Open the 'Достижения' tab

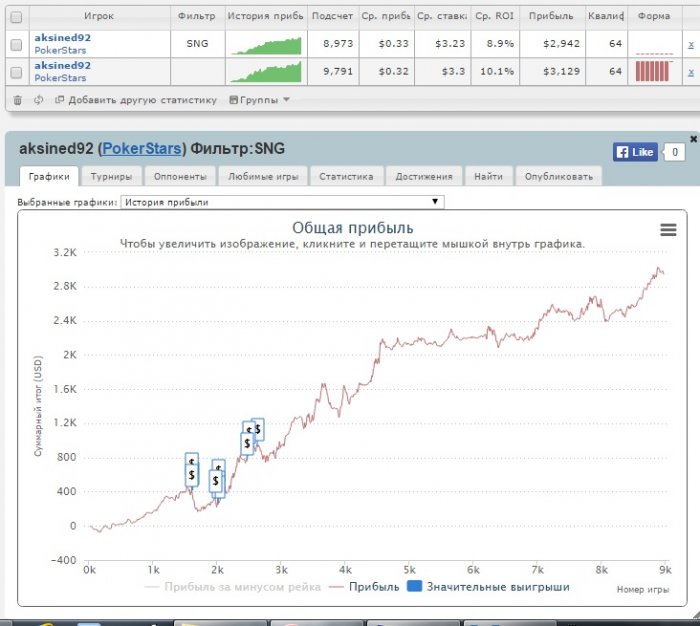click(x=424, y=176)
